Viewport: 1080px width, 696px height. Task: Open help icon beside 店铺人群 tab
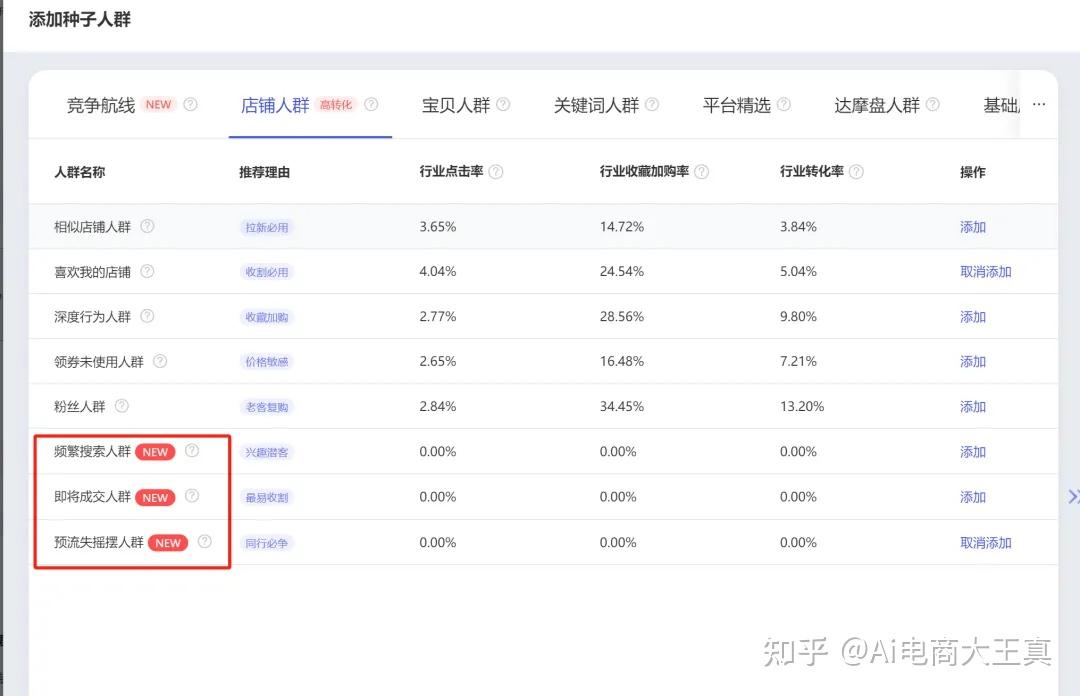(x=371, y=104)
